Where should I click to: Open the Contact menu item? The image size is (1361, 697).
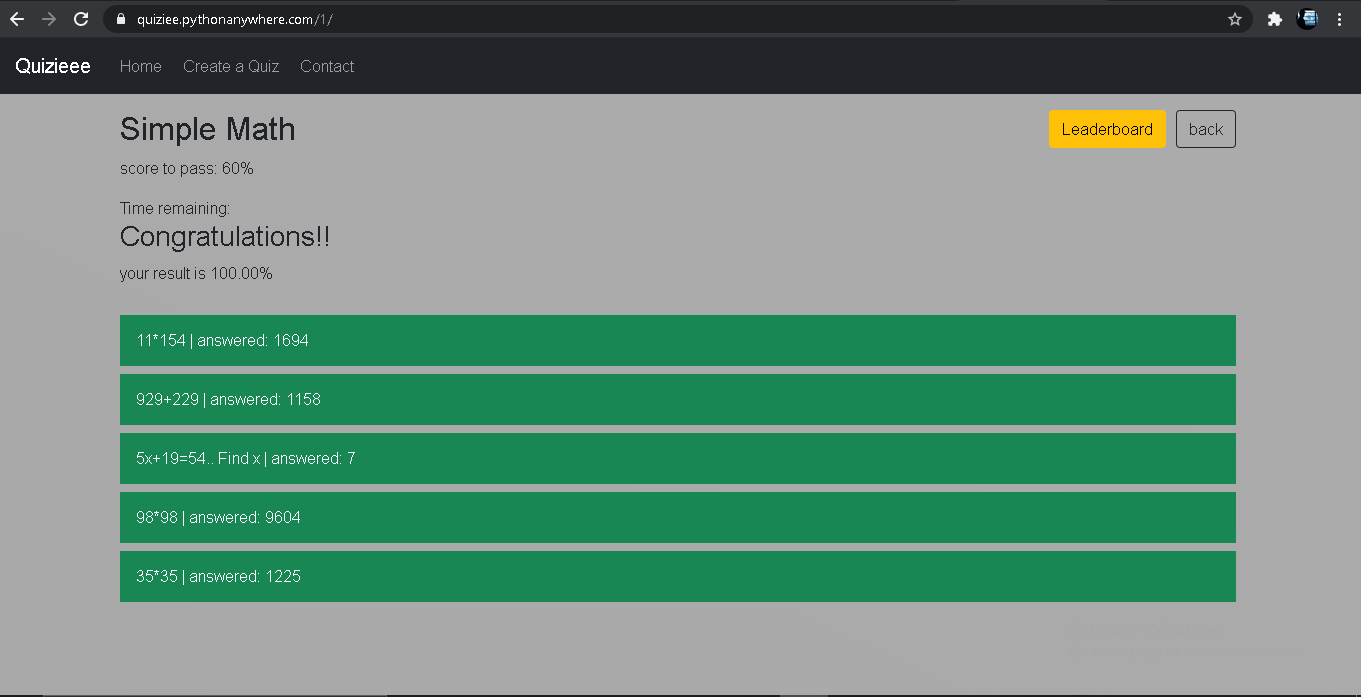[327, 66]
